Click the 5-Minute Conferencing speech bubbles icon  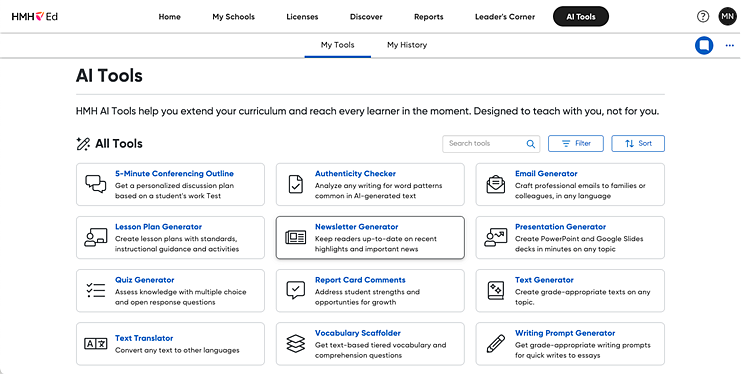pyautogui.click(x=96, y=184)
